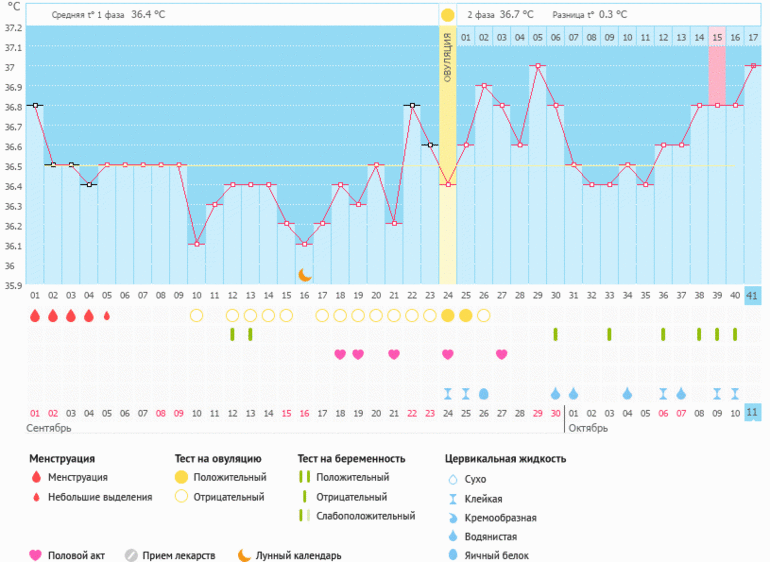Click the green pregnancy test bar on day 12
Viewport: 770px width, 562px height.
point(232,334)
